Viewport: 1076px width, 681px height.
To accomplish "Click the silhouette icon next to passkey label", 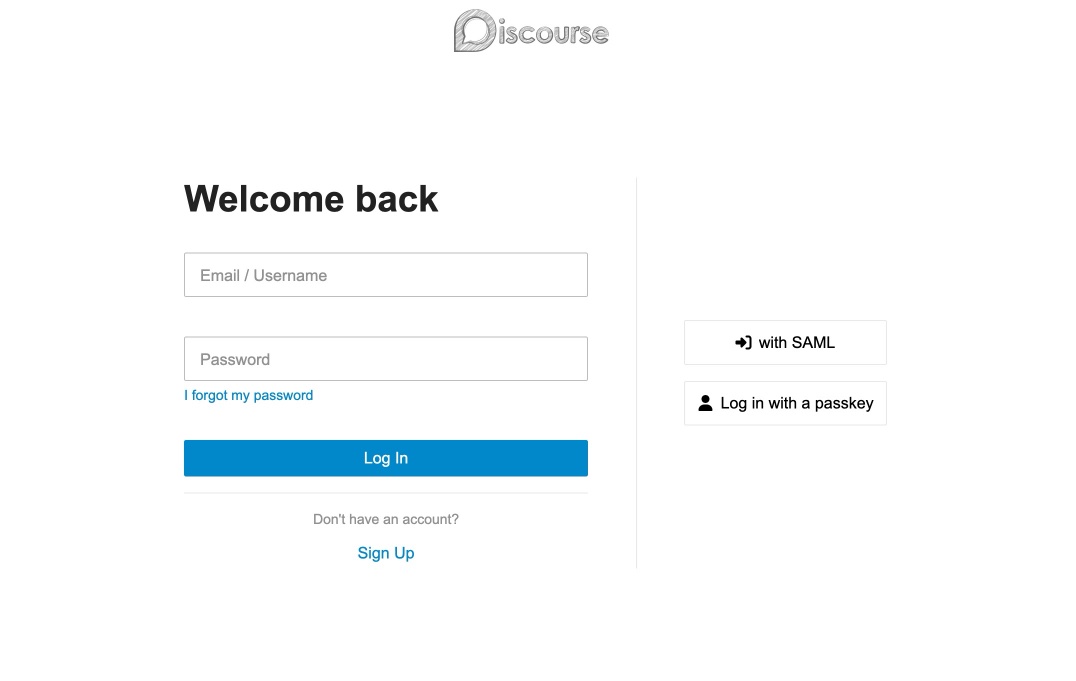I will point(706,403).
